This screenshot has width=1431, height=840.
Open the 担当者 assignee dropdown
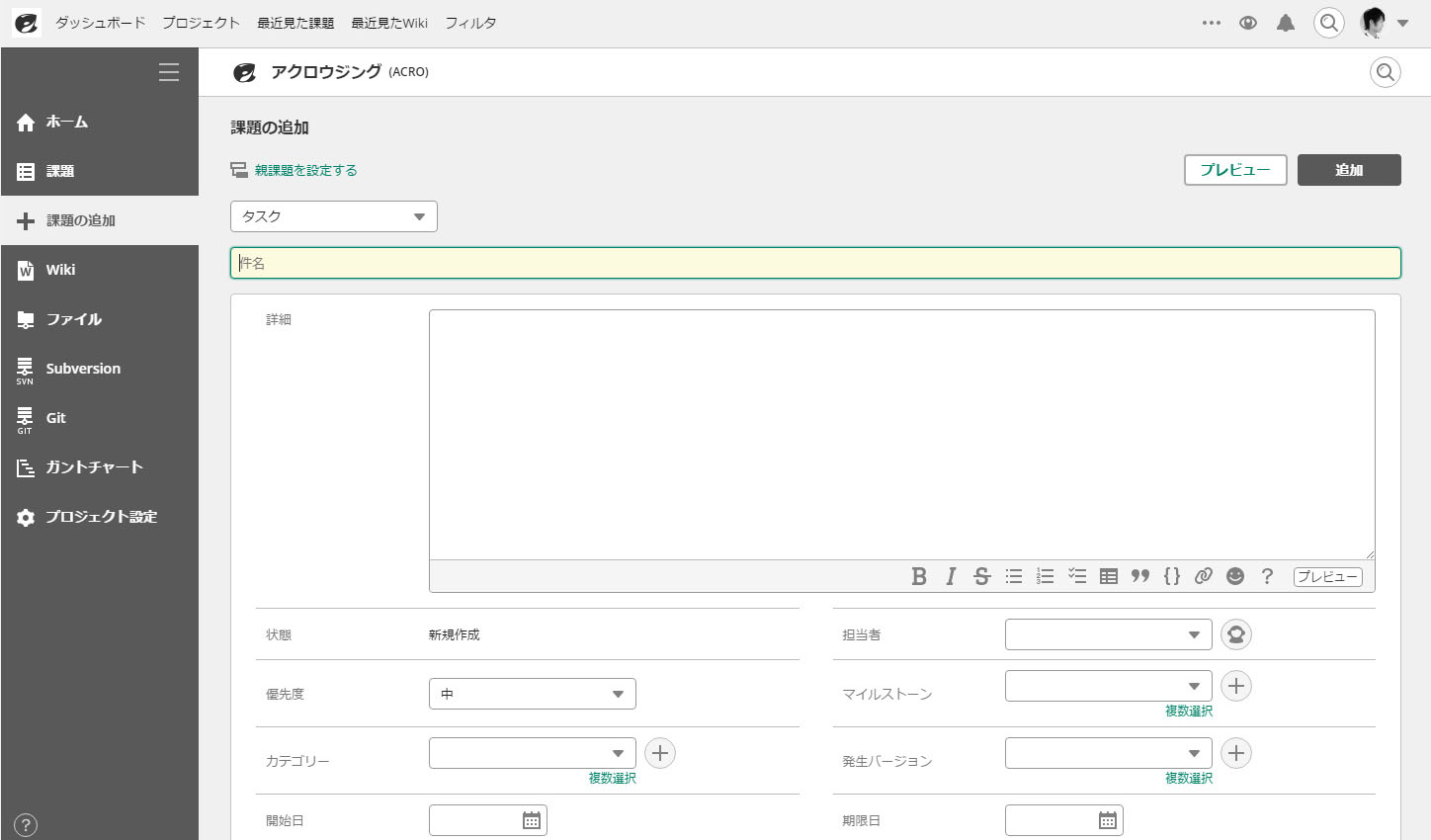(1108, 634)
